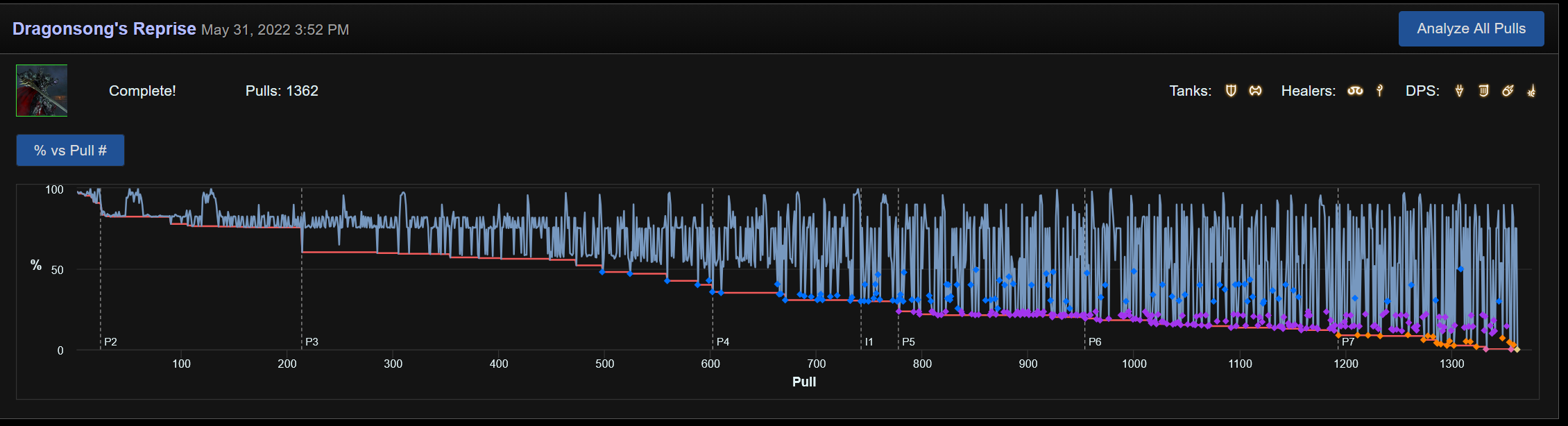Click the yellow clear diamond at chart end
The width and height of the screenshot is (1568, 426).
coord(1517,350)
